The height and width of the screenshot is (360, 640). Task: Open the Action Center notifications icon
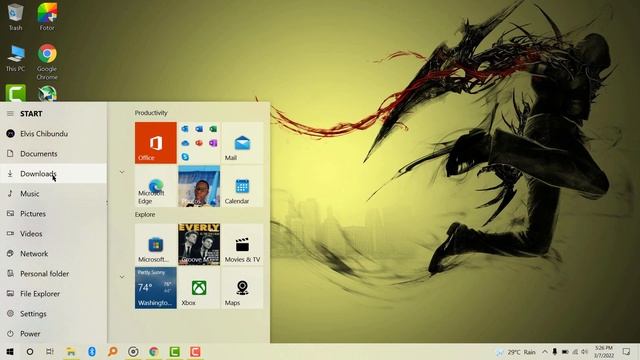[x=626, y=352]
